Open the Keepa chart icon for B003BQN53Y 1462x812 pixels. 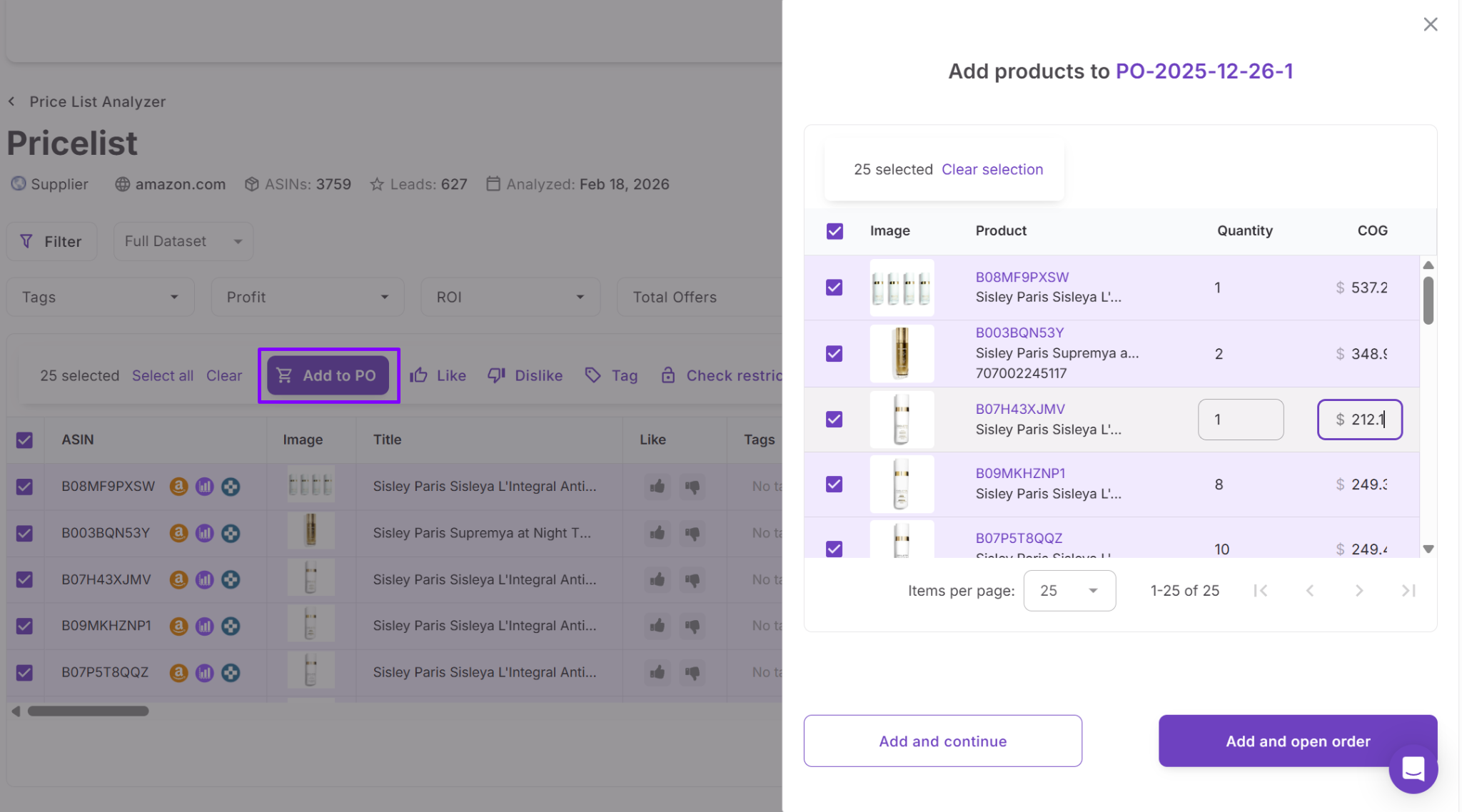(x=205, y=533)
